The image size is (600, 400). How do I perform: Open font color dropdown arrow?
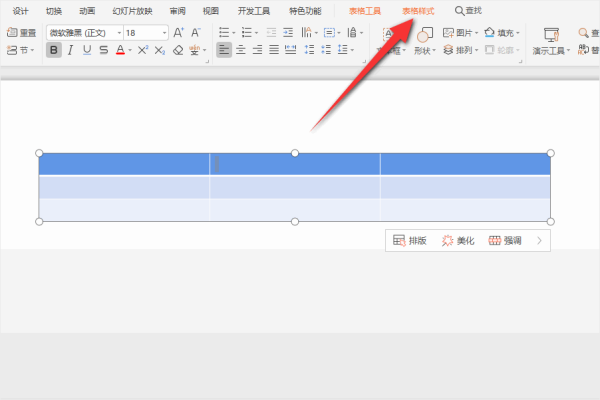(130, 51)
